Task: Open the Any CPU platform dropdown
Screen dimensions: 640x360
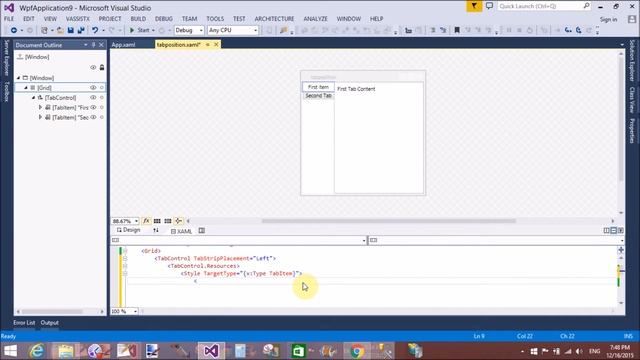Action: (x=233, y=30)
